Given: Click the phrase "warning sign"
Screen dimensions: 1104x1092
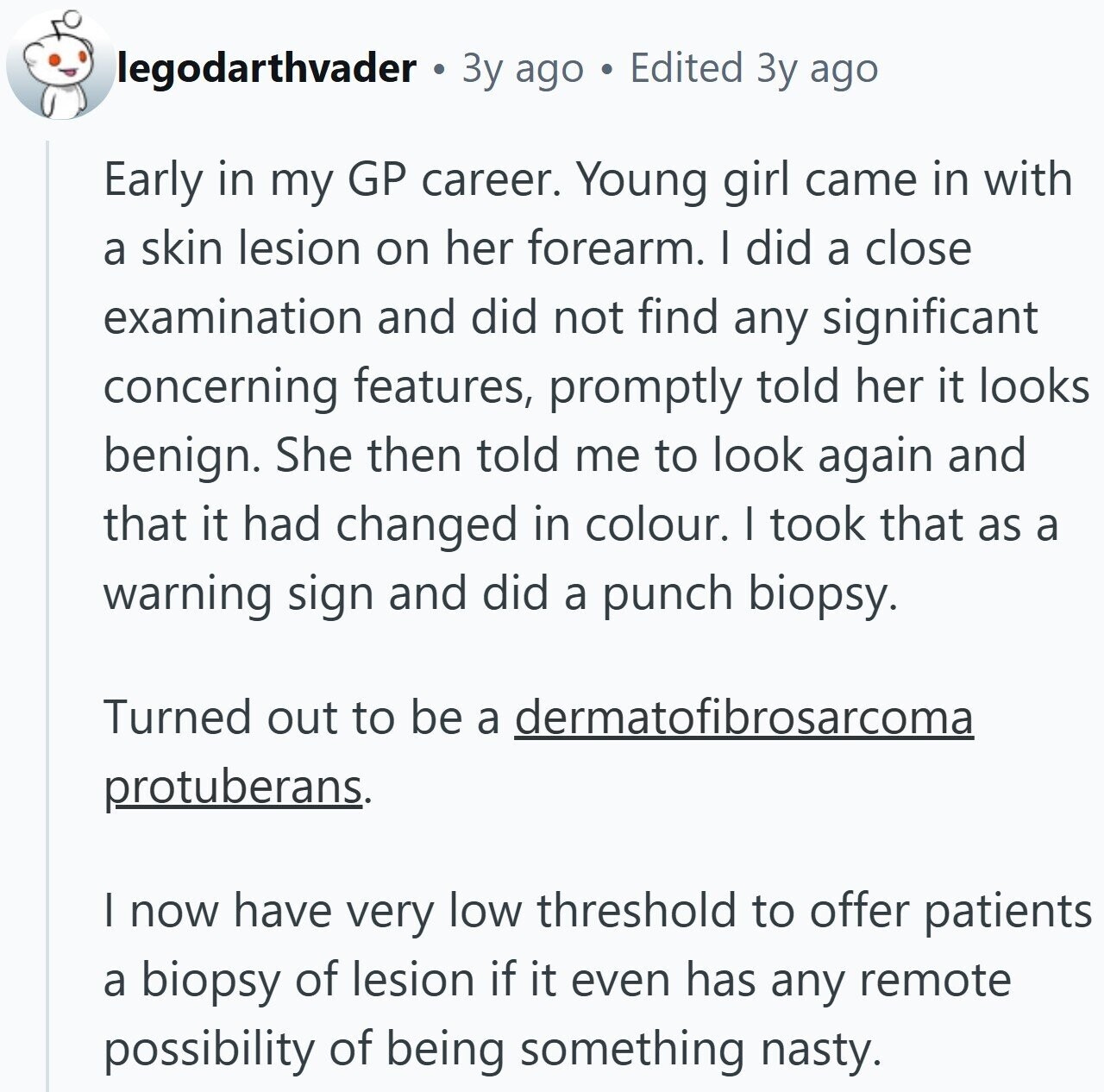Looking at the screenshot, I should click(238, 594).
